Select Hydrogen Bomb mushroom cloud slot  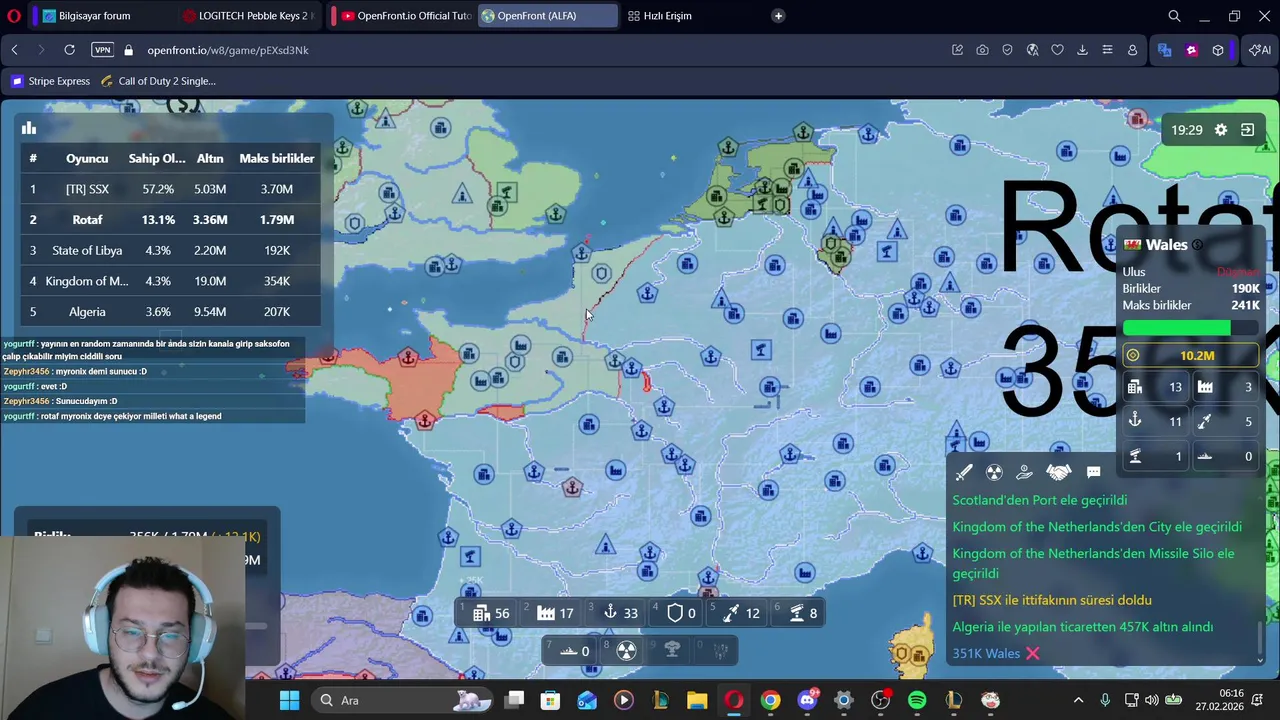point(672,651)
